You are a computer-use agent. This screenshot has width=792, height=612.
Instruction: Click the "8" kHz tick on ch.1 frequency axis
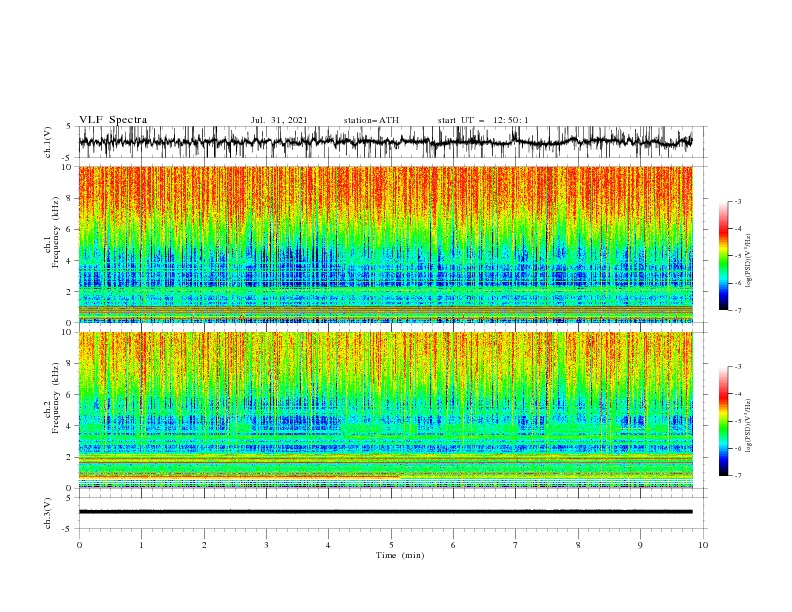point(70,198)
